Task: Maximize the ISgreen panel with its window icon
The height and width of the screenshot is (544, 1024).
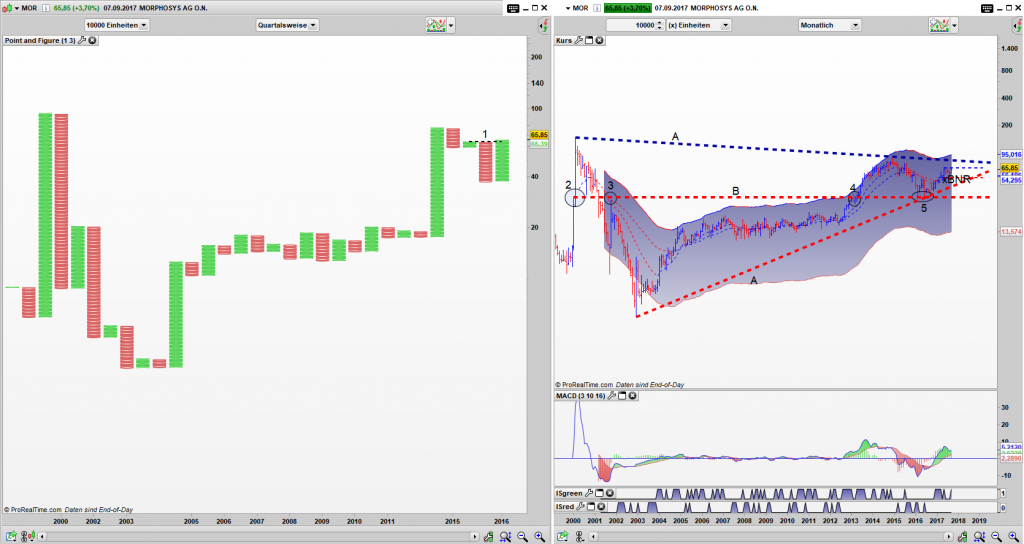Action: (x=599, y=493)
